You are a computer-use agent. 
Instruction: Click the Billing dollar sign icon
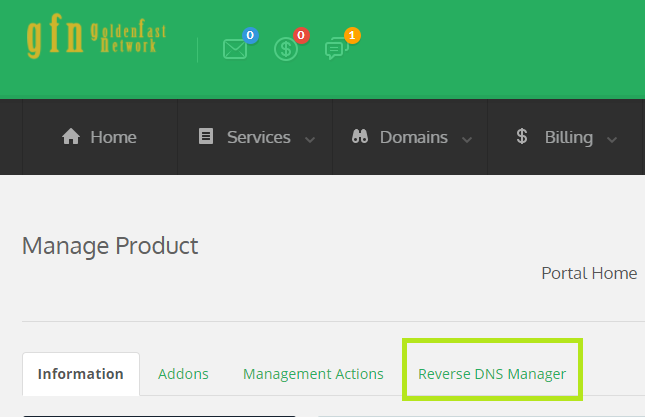[x=522, y=137]
